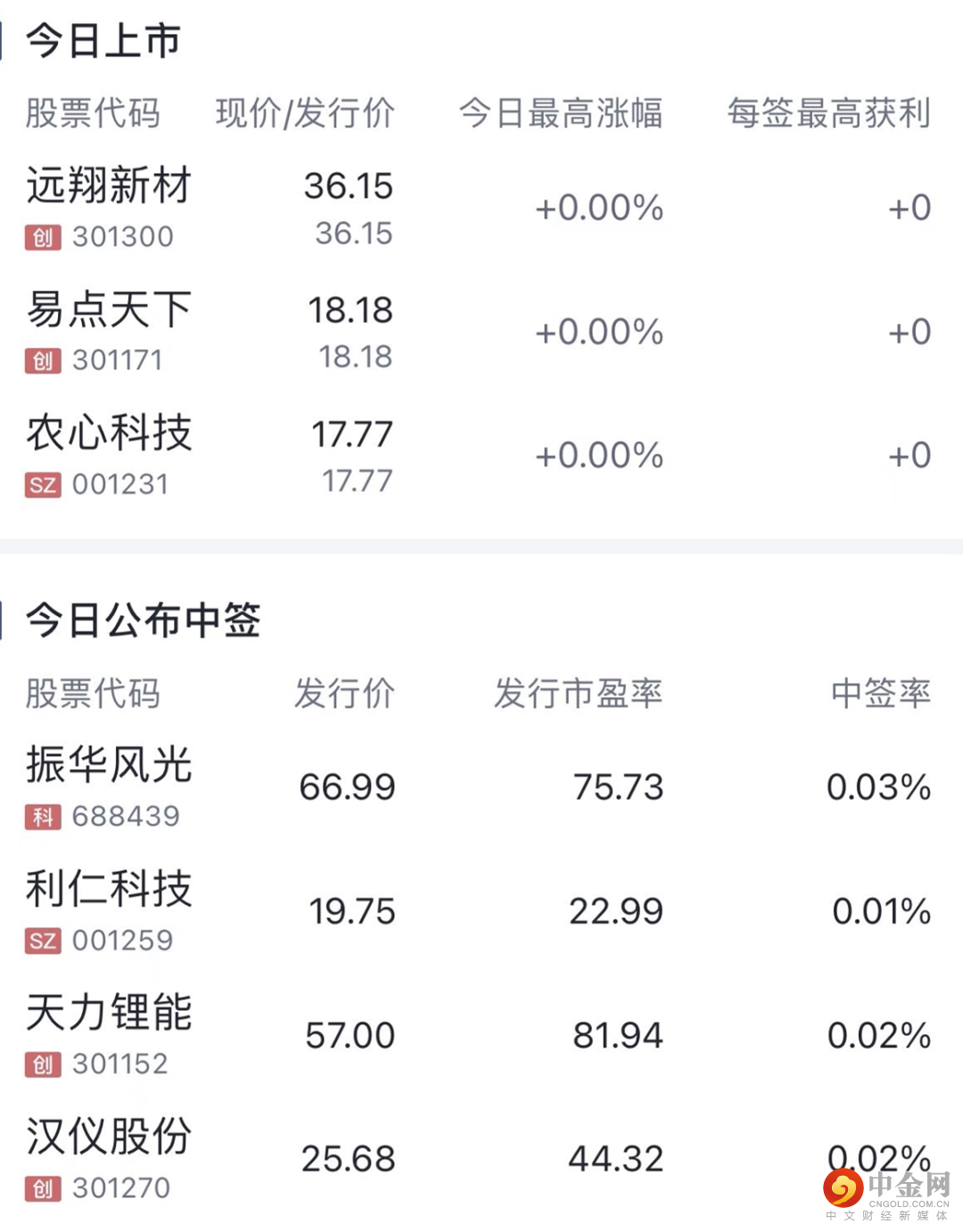Click the 创 badge beside code 301300
The image size is (963, 1232).
pos(43,238)
